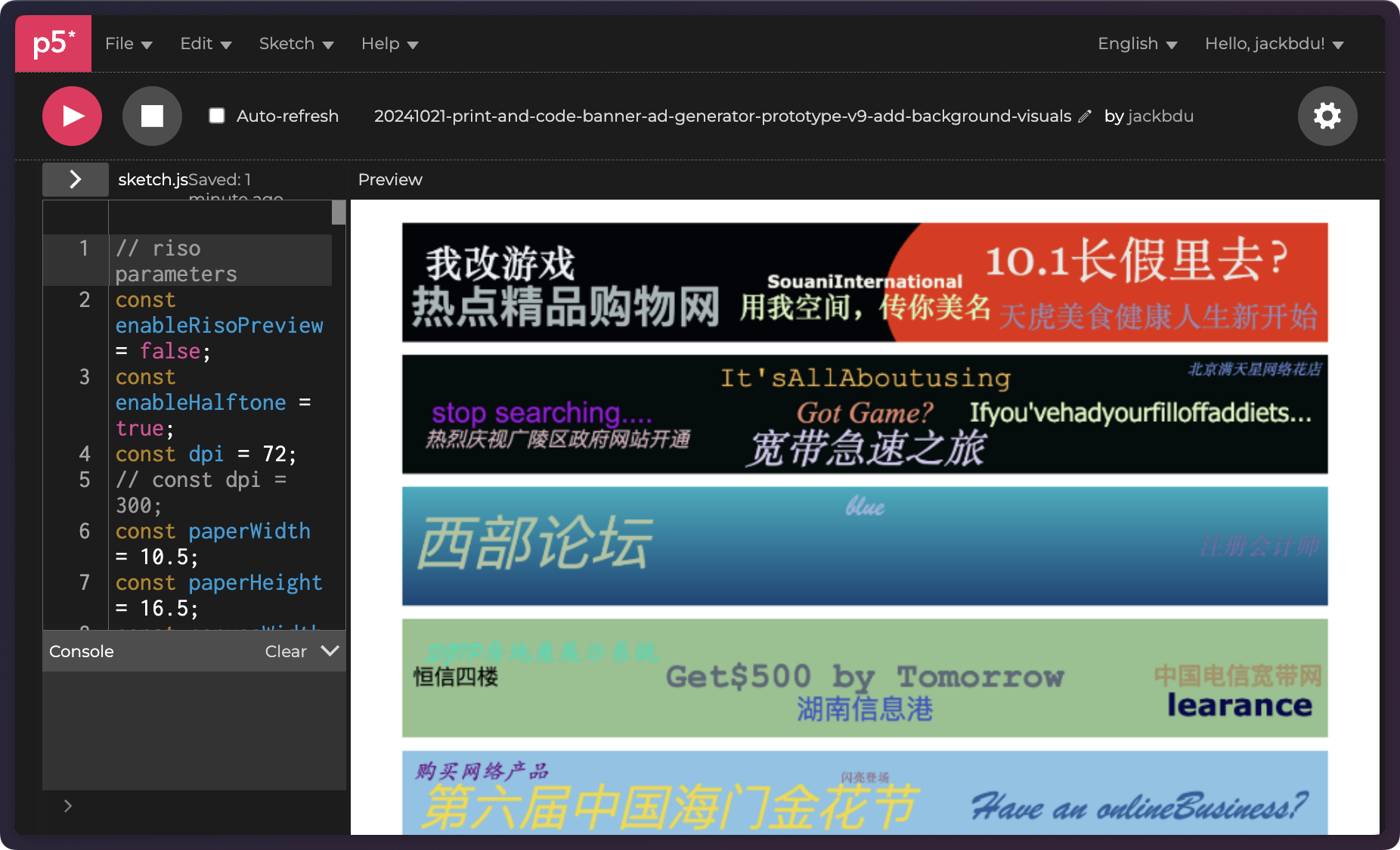
Task: Click the p5 logo home icon
Action: pos(53,44)
